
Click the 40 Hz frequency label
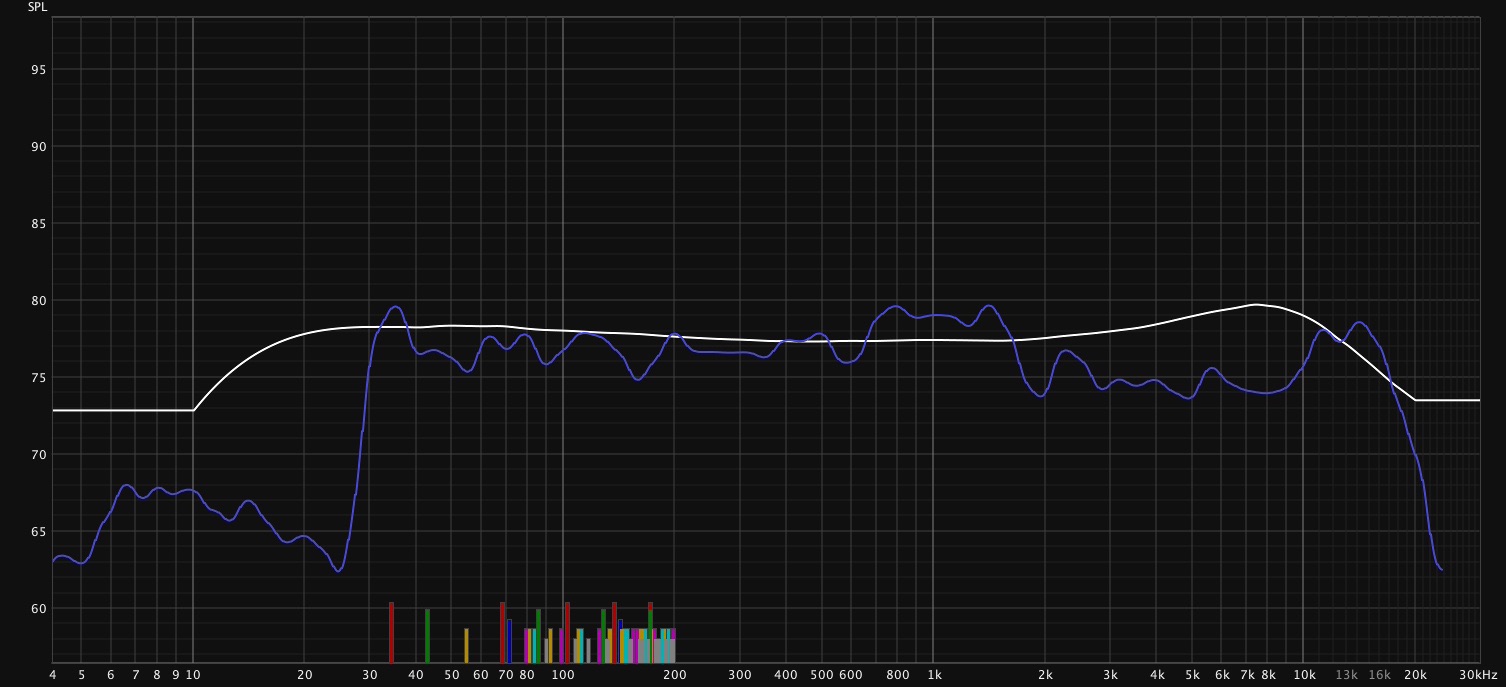click(416, 675)
